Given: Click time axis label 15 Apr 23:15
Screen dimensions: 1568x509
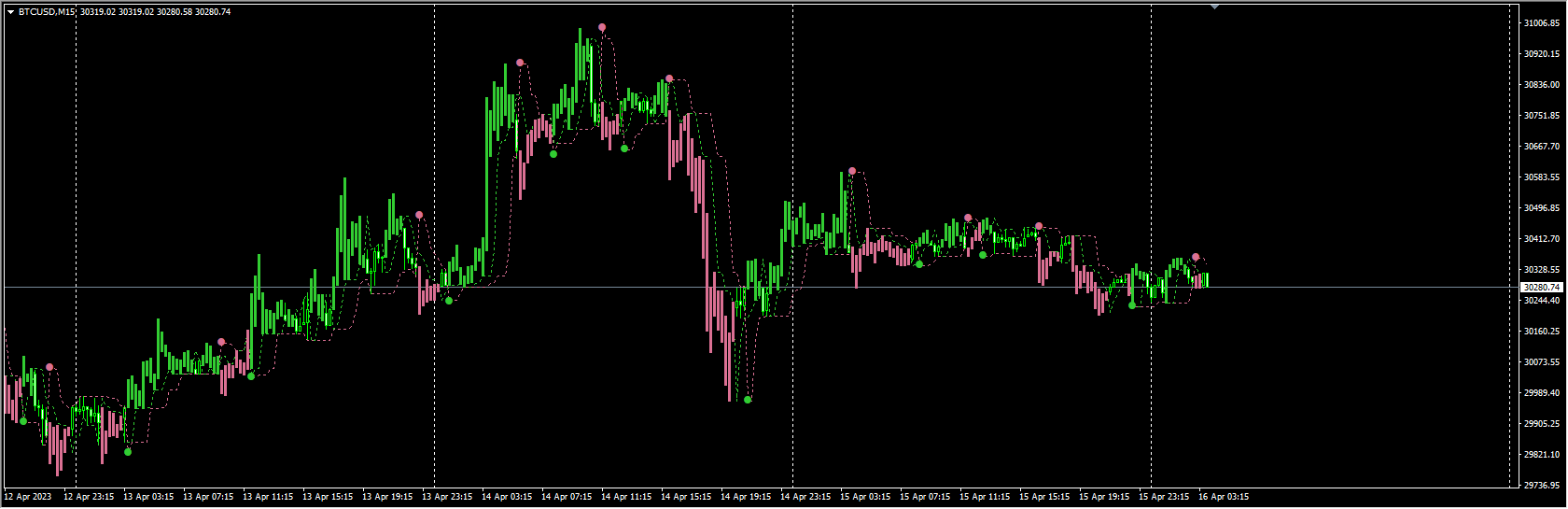Looking at the screenshot, I should pyautogui.click(x=1164, y=497).
